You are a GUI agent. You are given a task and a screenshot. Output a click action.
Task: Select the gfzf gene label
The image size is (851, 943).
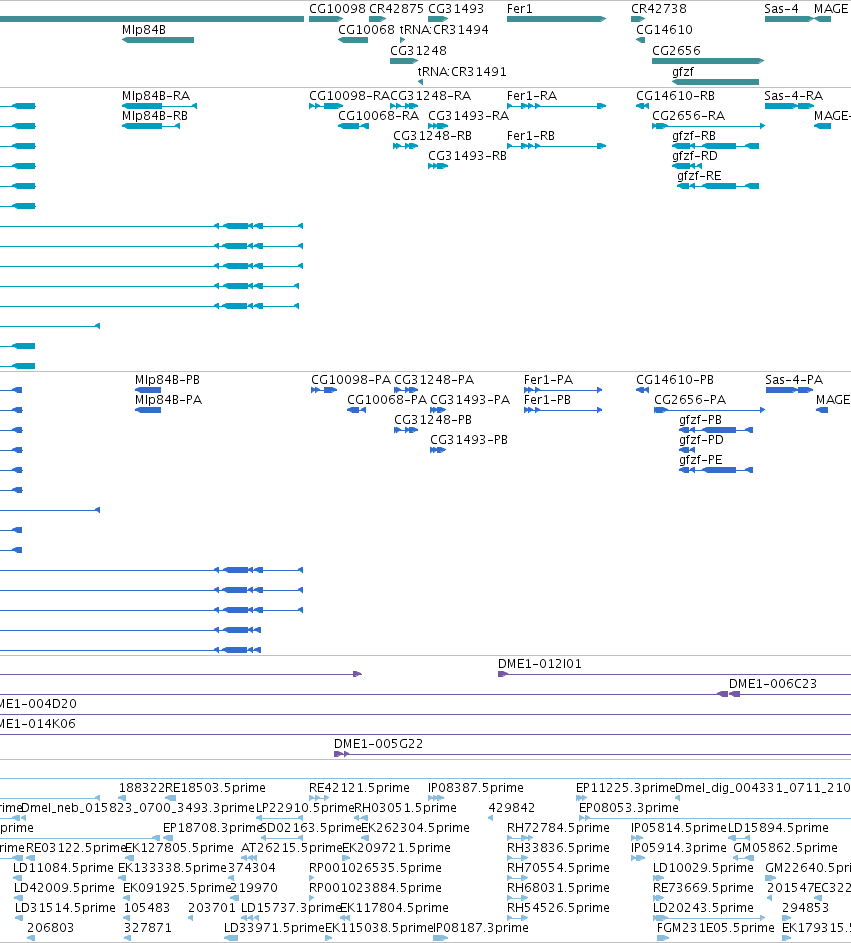(x=683, y=72)
